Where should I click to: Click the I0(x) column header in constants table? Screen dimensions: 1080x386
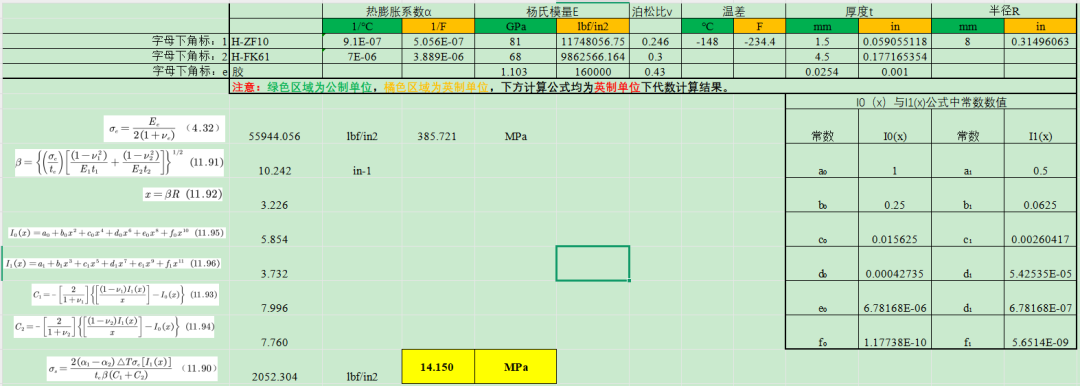click(x=894, y=136)
